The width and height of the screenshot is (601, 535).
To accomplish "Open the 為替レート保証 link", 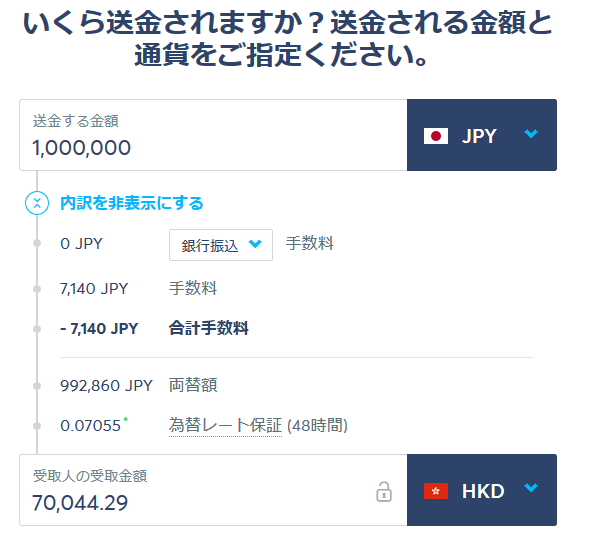I will click(x=225, y=425).
